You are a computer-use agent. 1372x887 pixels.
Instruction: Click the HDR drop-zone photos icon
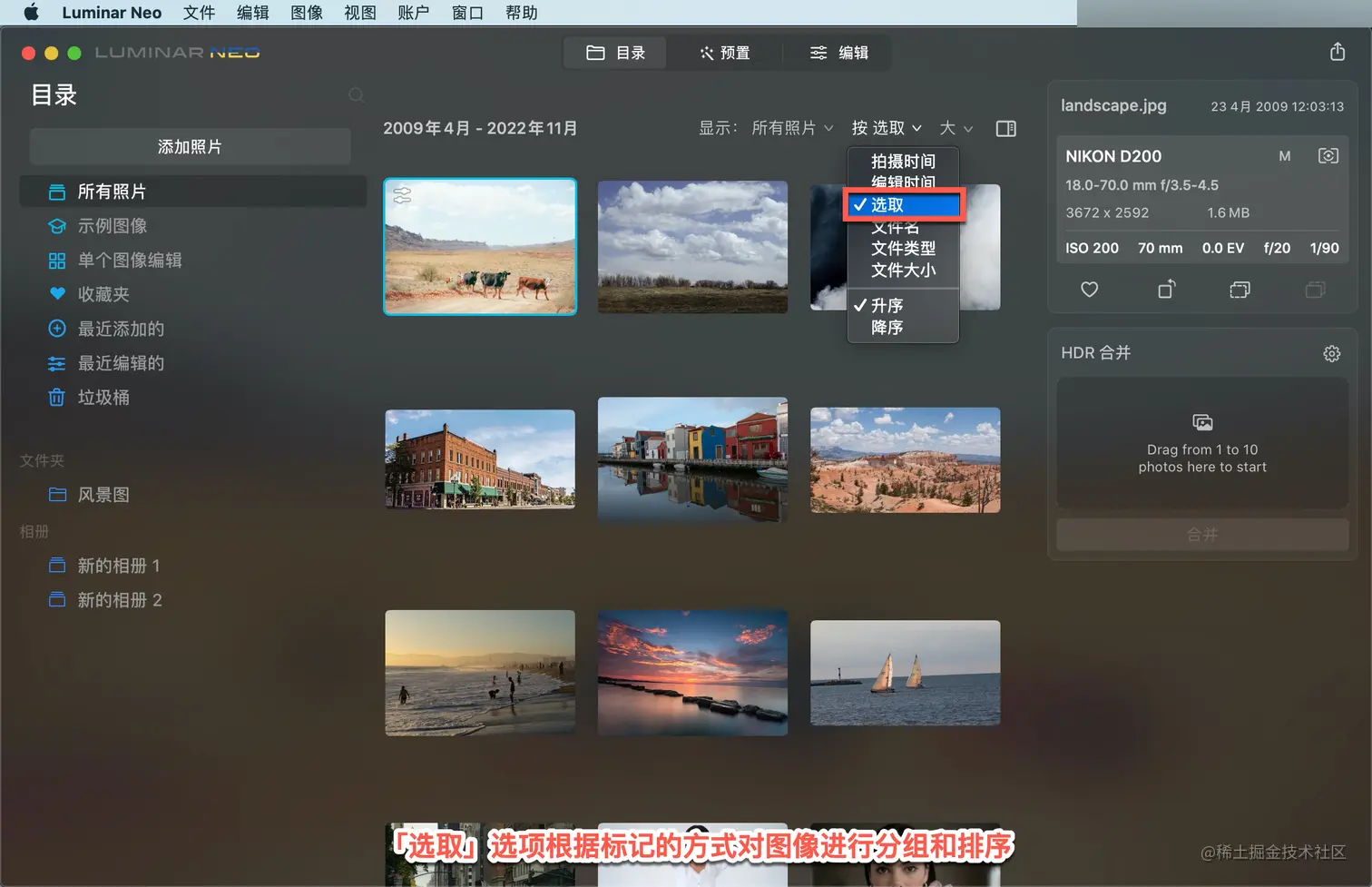click(1202, 422)
